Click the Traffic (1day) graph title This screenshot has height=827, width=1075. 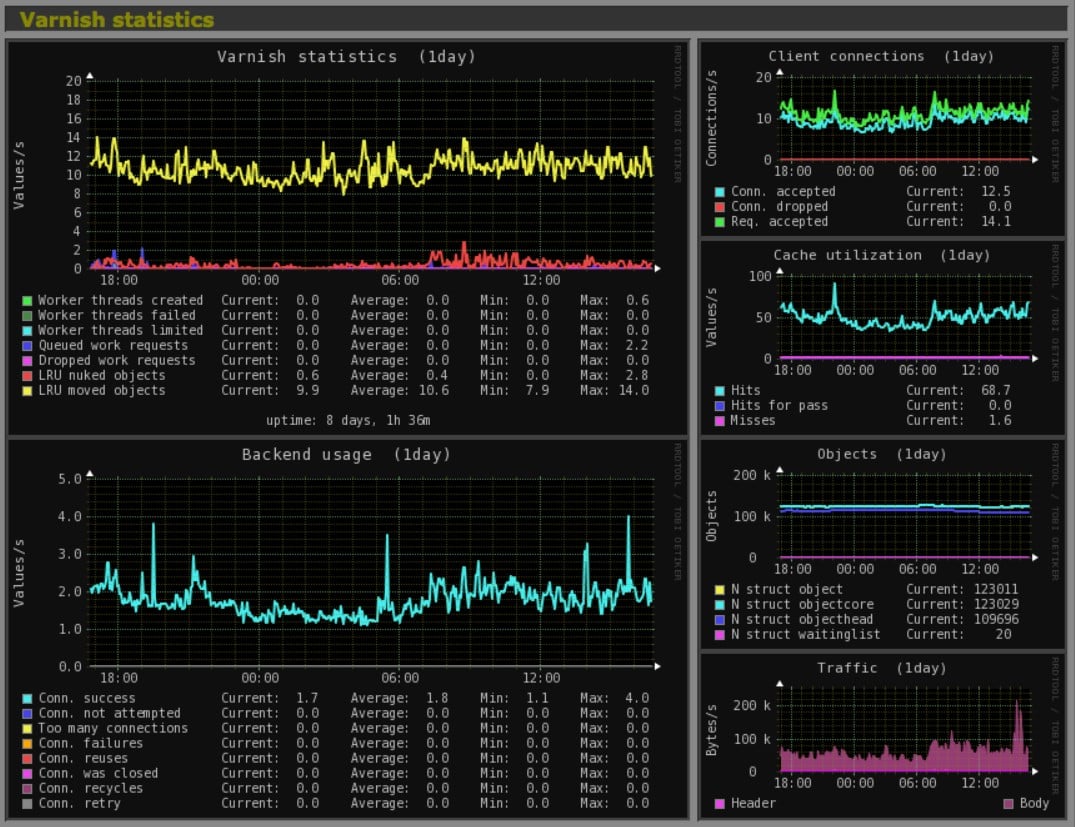click(x=882, y=668)
